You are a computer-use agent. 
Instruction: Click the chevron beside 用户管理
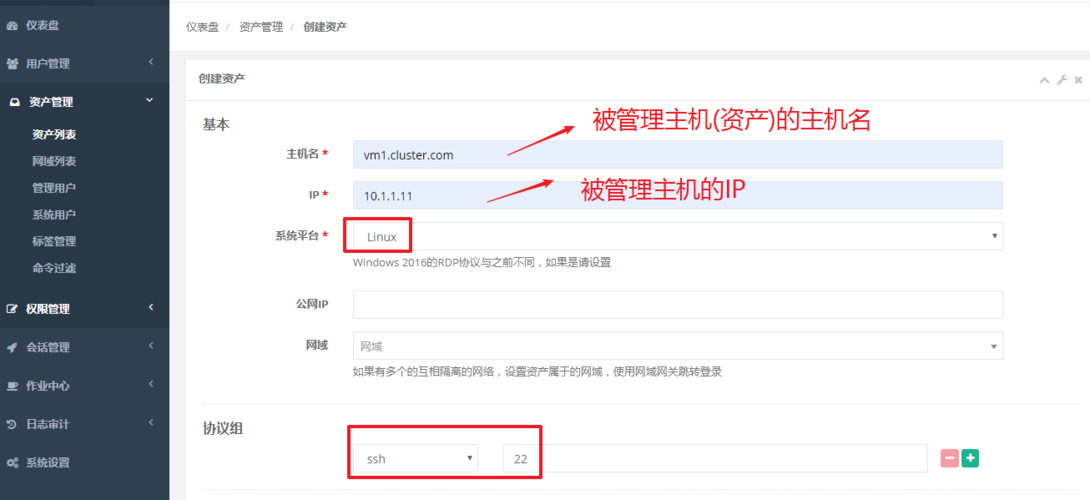click(x=151, y=63)
